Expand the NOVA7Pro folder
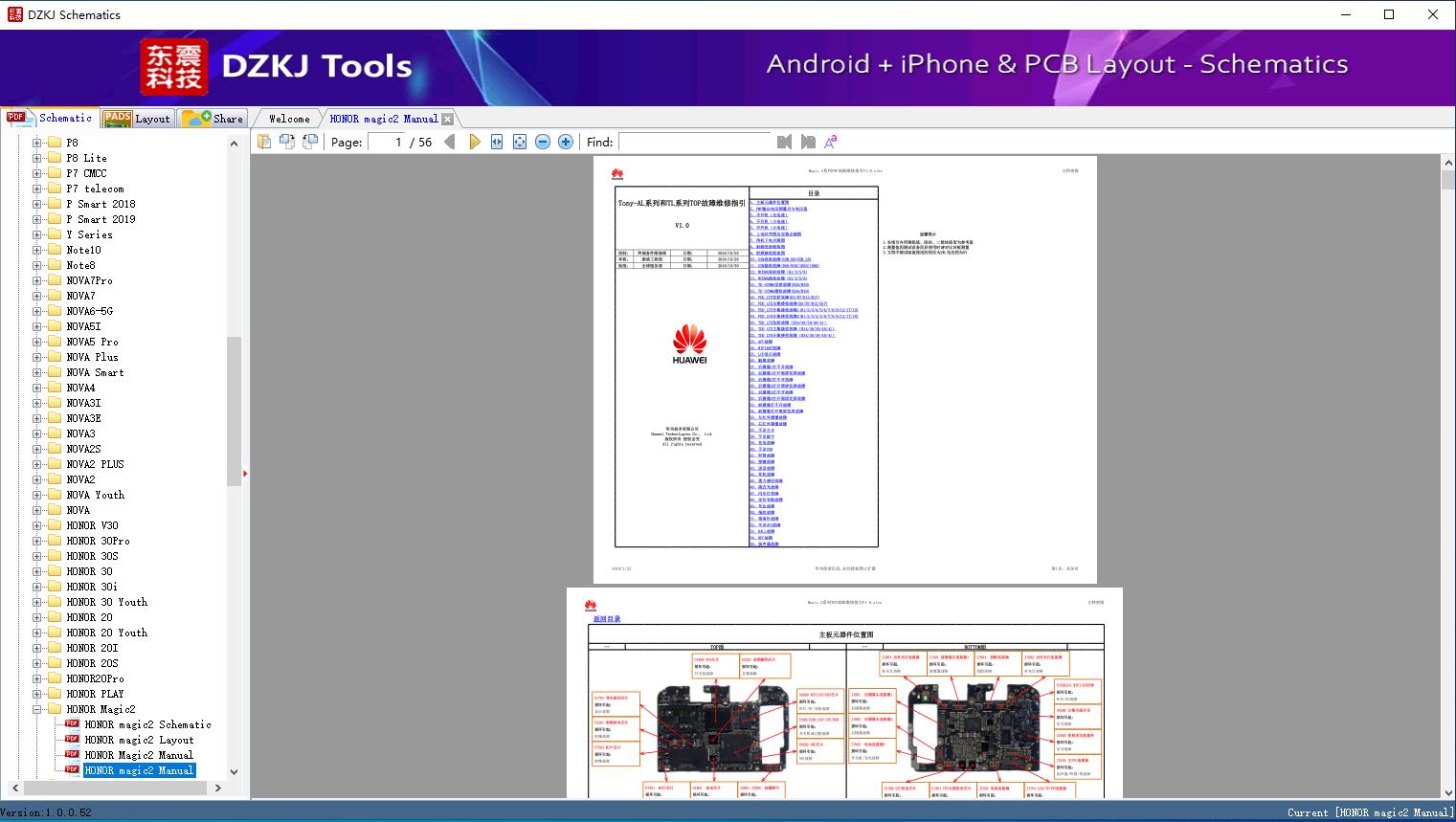Screen dimensions: 1456x822 (x=37, y=280)
